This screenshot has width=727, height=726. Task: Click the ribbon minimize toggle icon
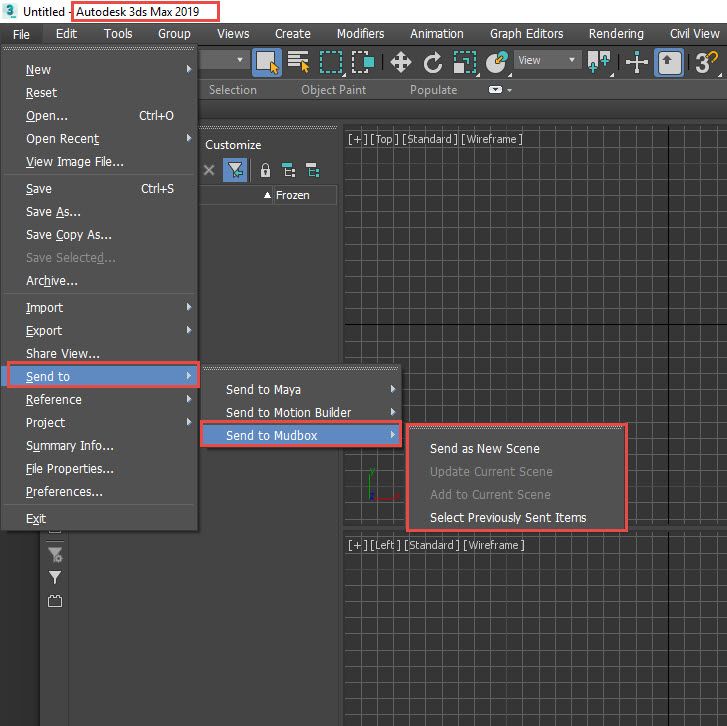pyautogui.click(x=495, y=89)
